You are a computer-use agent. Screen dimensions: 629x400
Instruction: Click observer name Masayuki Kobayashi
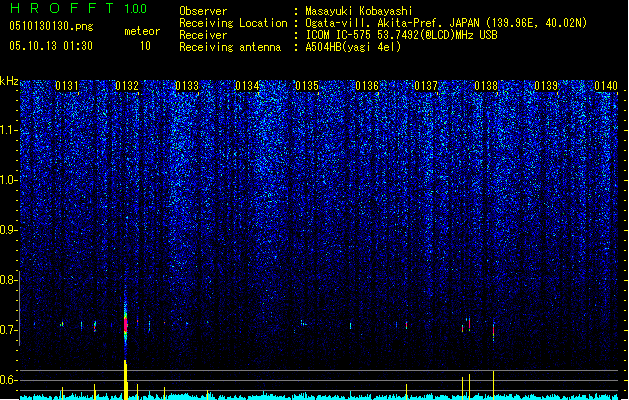click(359, 11)
